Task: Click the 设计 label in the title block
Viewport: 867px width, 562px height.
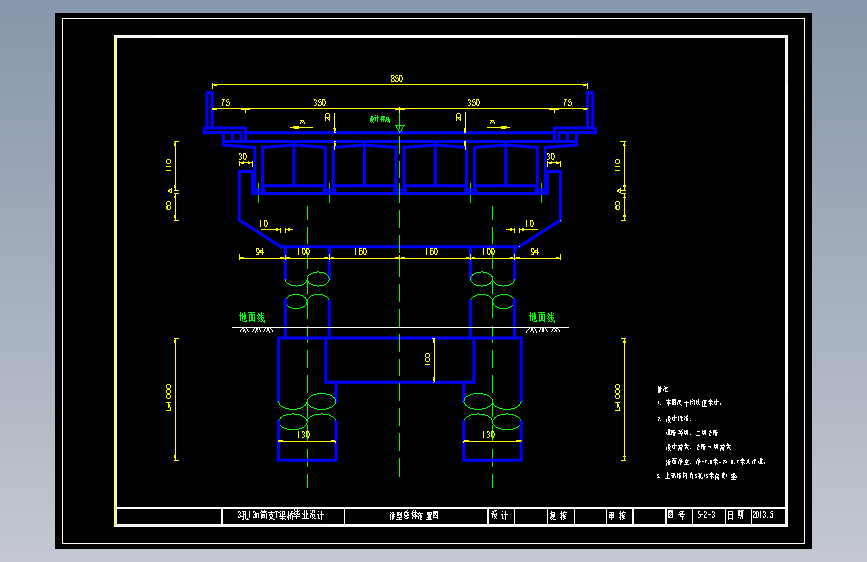Action: tap(499, 516)
